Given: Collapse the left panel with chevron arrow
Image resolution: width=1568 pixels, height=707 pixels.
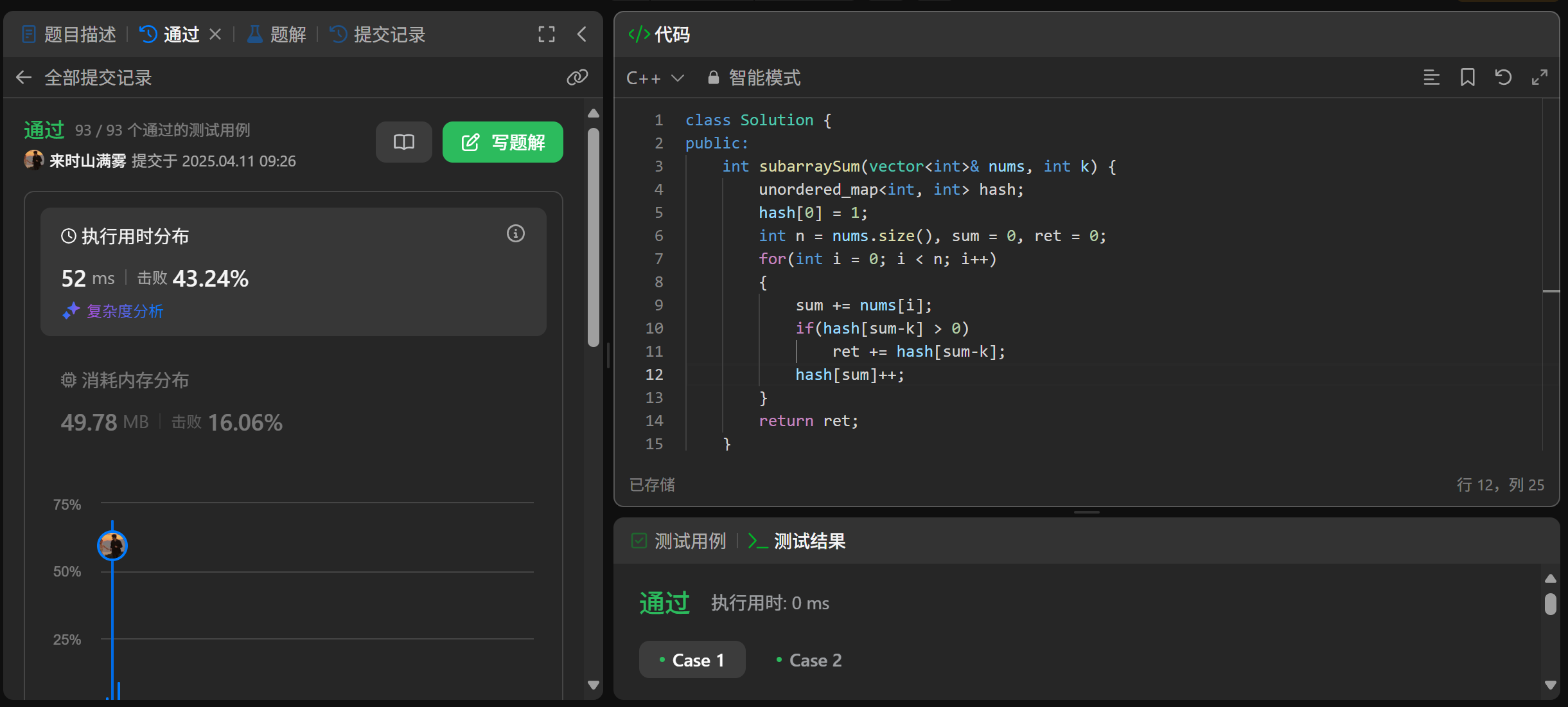Looking at the screenshot, I should click(582, 34).
